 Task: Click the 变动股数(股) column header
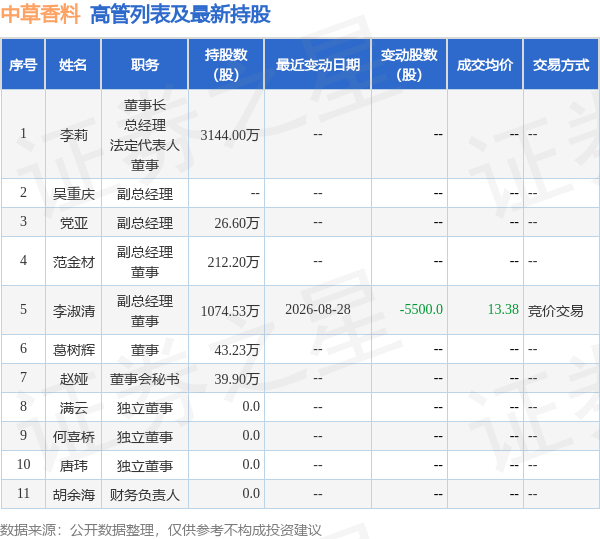click(409, 65)
